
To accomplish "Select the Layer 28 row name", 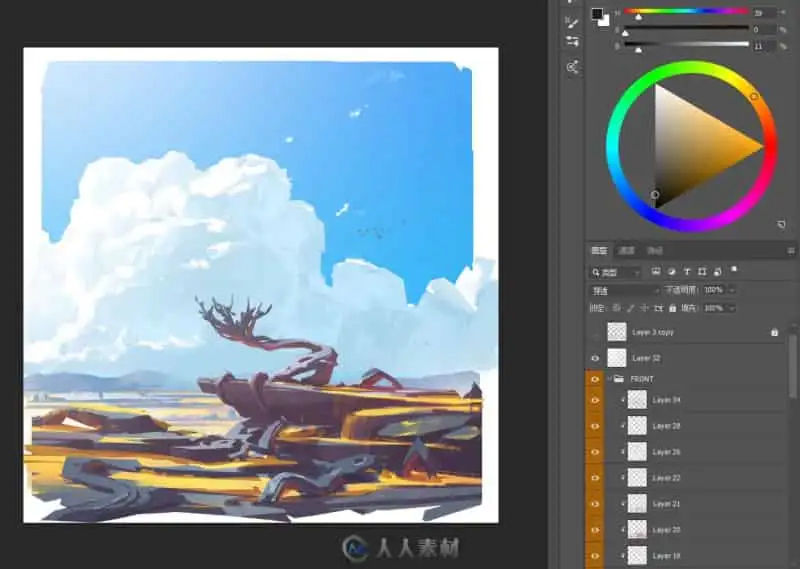I will [x=666, y=426].
